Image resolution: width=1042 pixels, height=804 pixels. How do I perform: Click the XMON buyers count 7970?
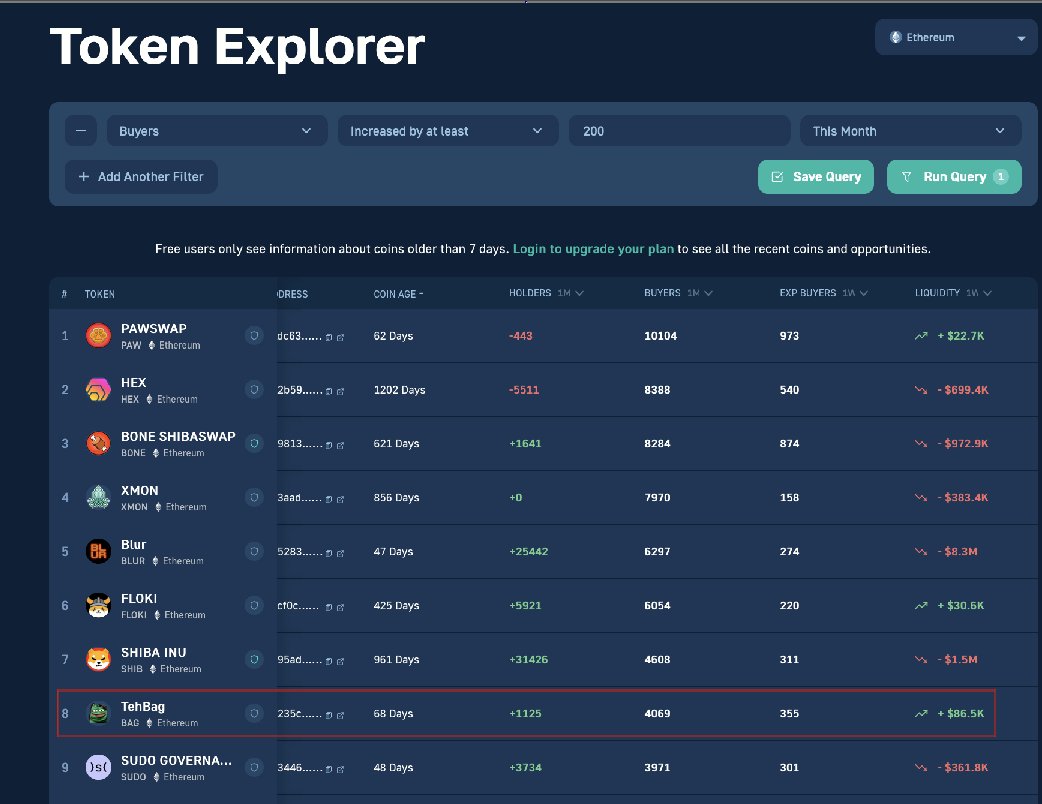pyautogui.click(x=657, y=497)
